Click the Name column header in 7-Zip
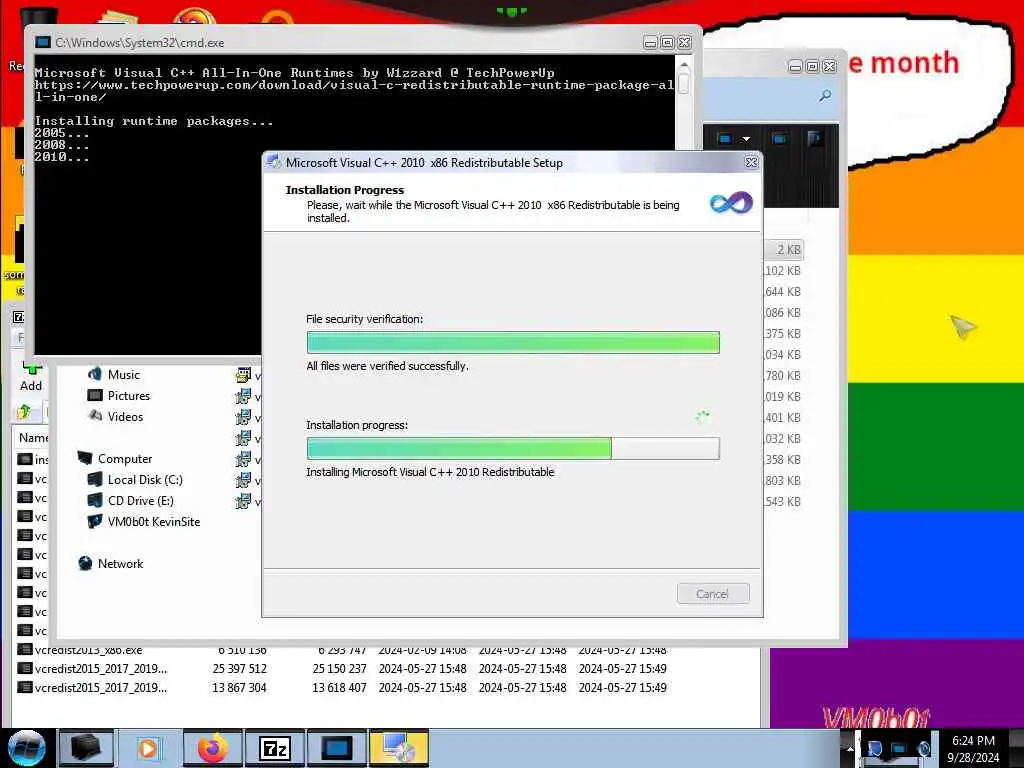The height and width of the screenshot is (768, 1024). (33, 438)
